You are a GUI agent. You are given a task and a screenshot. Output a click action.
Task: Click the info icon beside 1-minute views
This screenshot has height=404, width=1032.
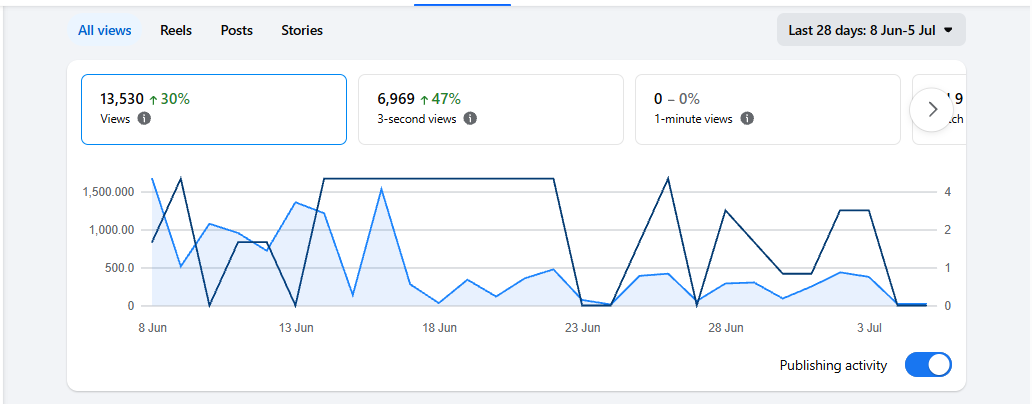tap(747, 119)
